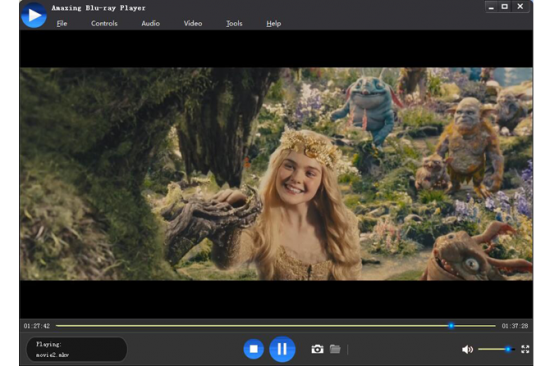
Task: Expand the Tools menu
Action: click(x=234, y=24)
